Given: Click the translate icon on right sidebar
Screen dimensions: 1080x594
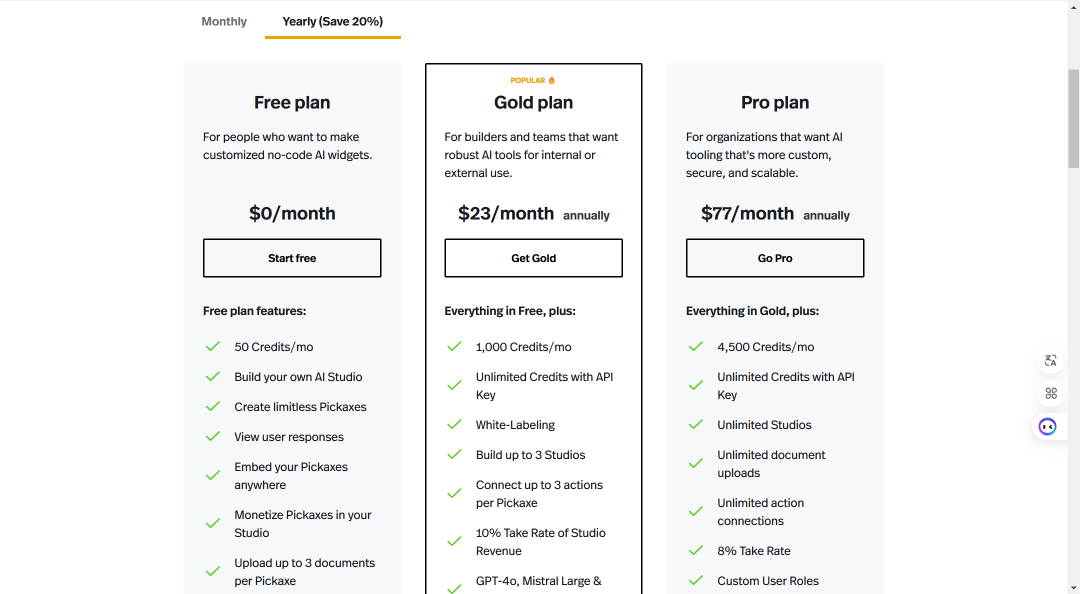Looking at the screenshot, I should [1050, 360].
